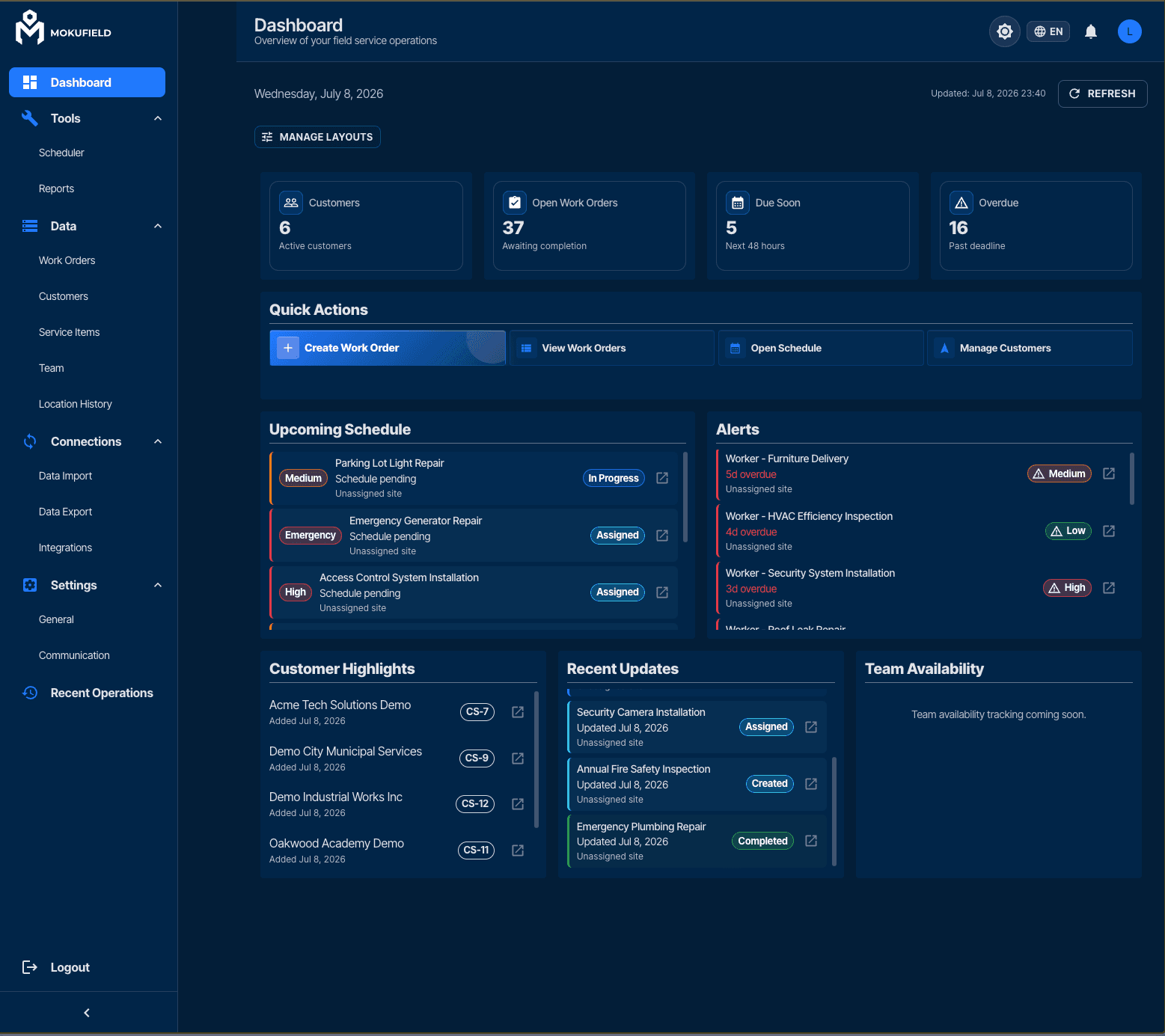Click the Mokufield logo
Viewport: 1165px width, 1036px height.
[x=64, y=28]
